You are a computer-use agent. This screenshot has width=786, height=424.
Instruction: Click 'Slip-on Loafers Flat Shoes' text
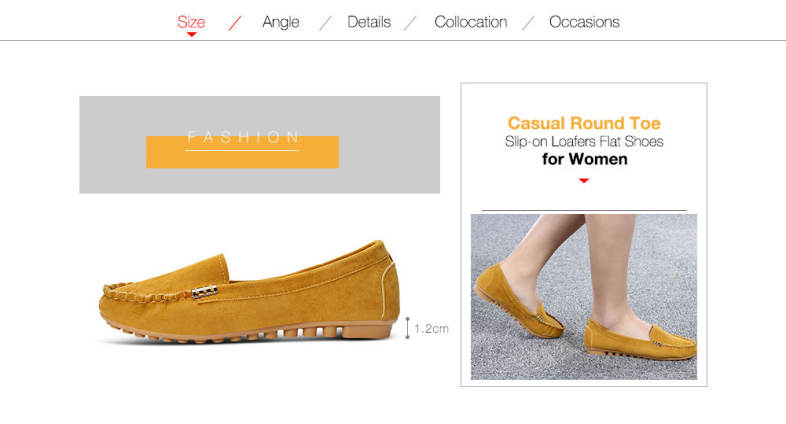click(x=584, y=141)
